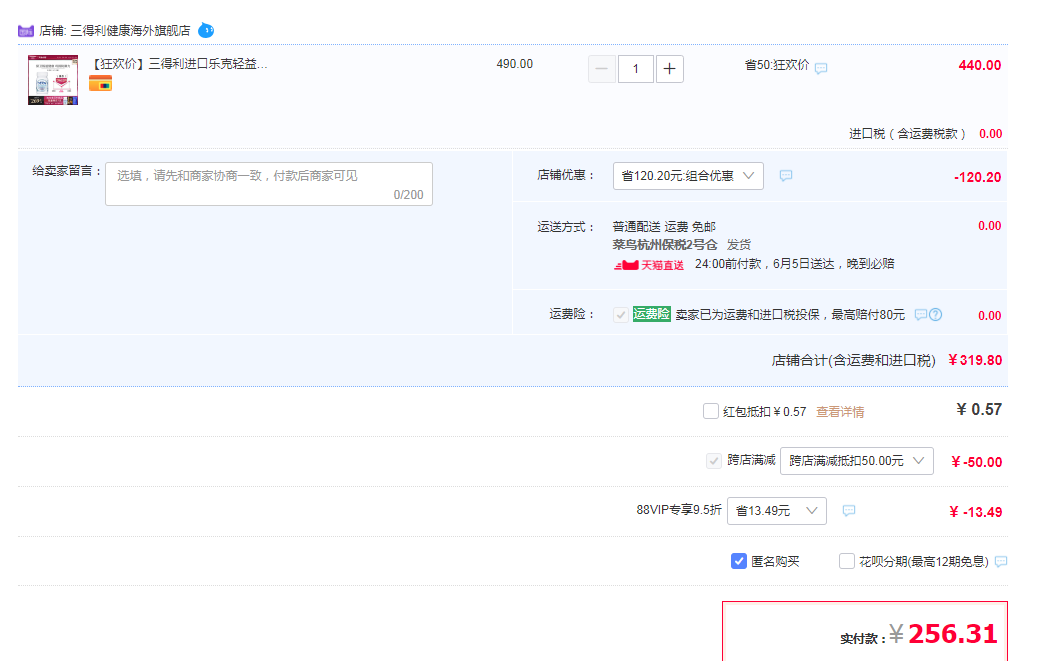
Task: Click the 天猫直送 delivery badge
Action: pos(649,265)
